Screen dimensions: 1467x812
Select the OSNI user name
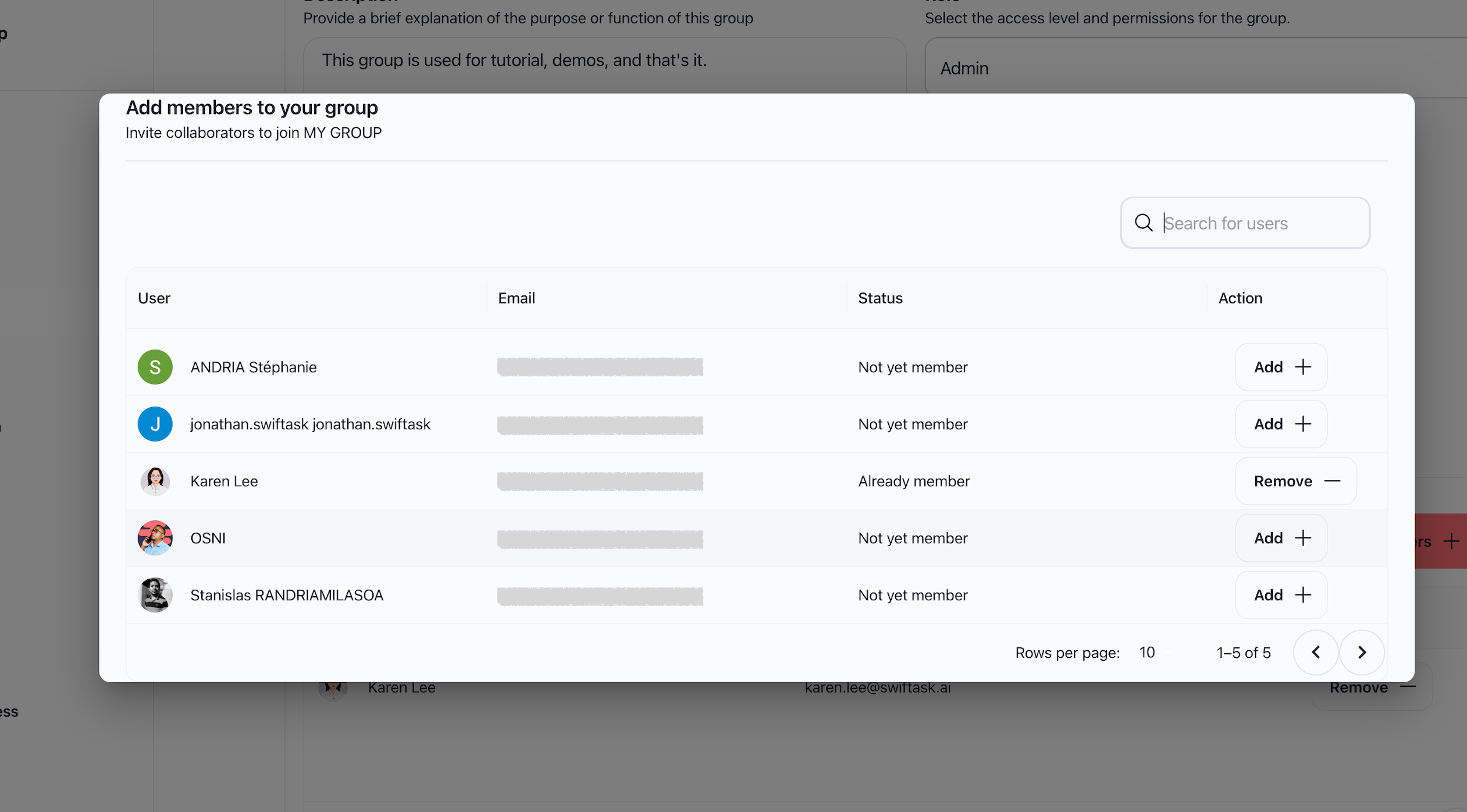(x=208, y=538)
